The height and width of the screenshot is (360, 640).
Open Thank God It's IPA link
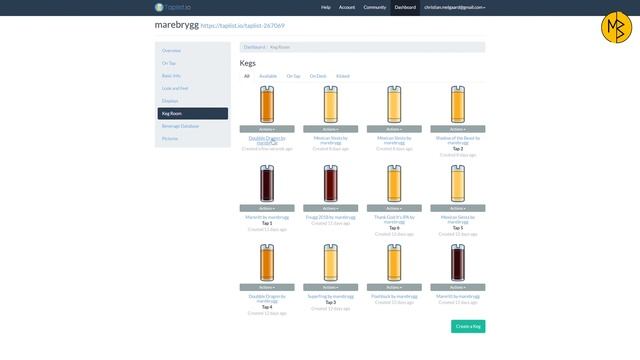tap(394, 220)
